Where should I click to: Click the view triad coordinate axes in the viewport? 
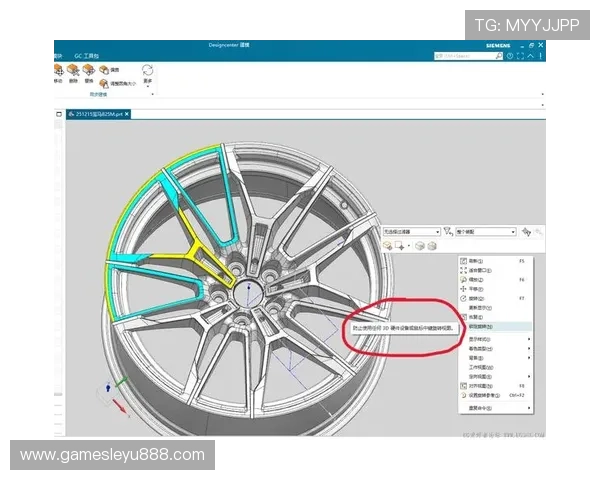(x=112, y=393)
